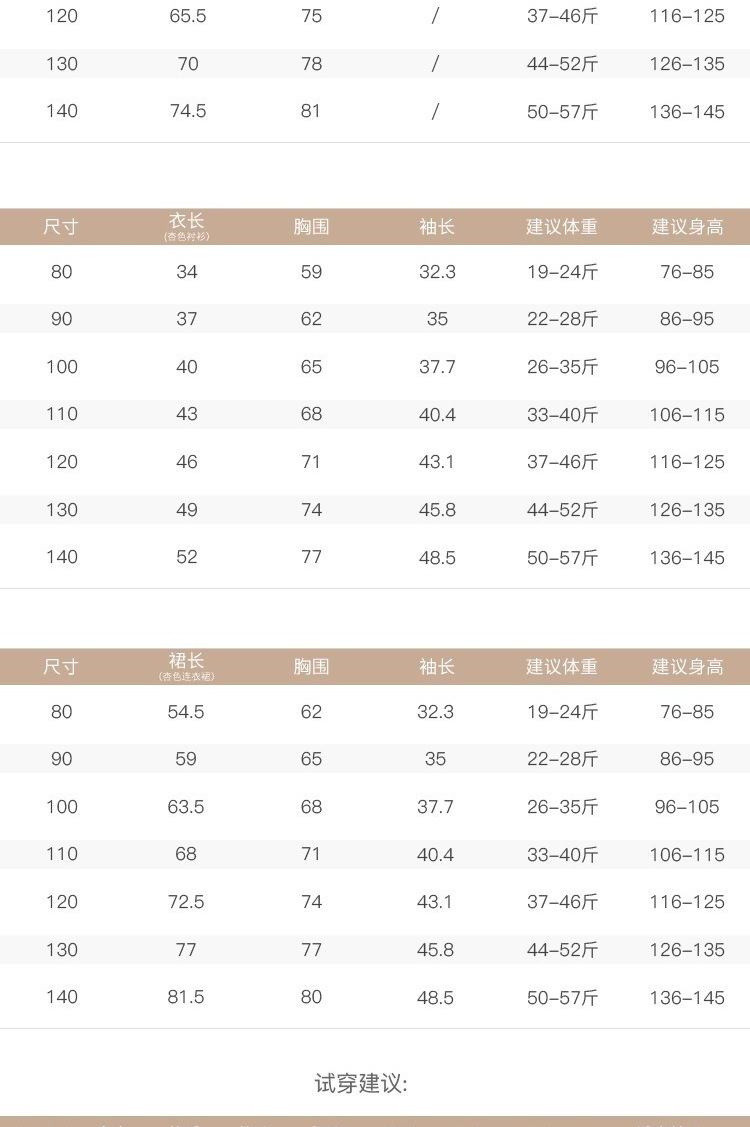Image resolution: width=750 pixels, height=1127 pixels.
Task: Click shirt length 46 in size 120 row
Action: [x=187, y=461]
